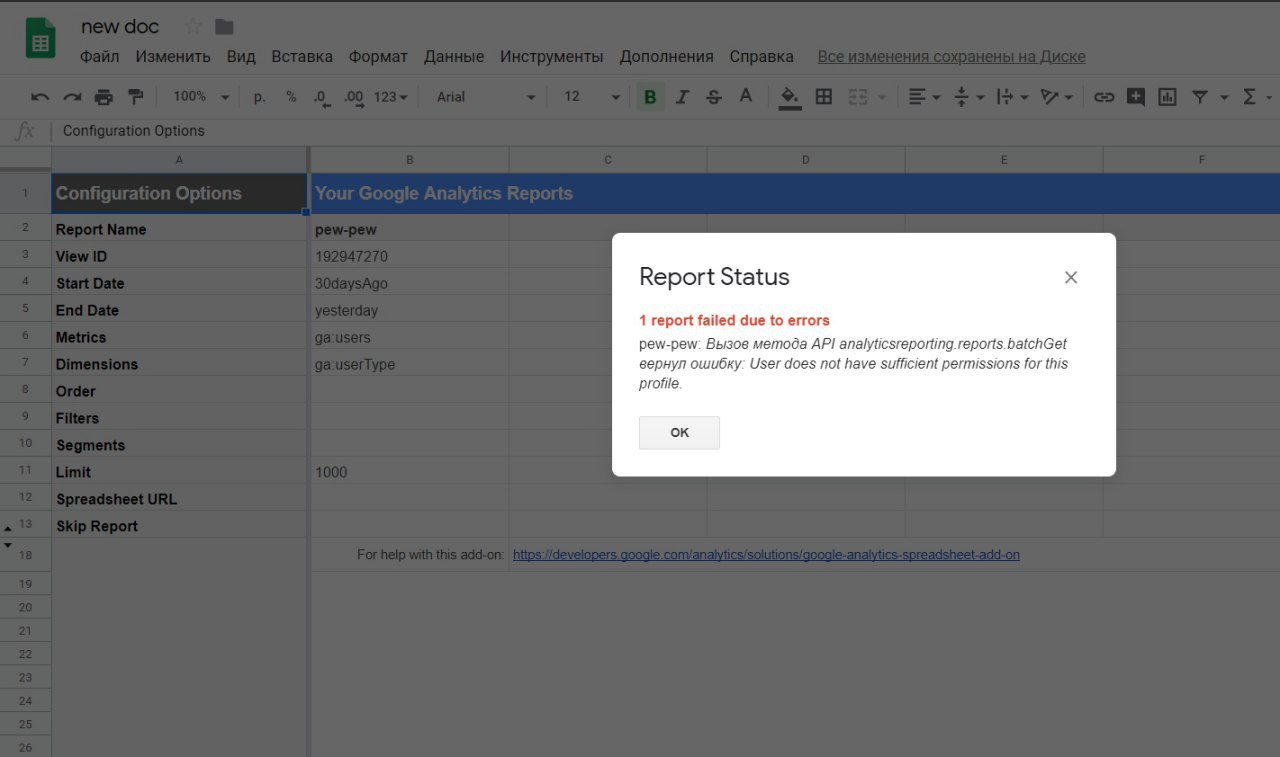Select column A header
Screen dimensions: 1280x757
pyautogui.click(x=180, y=160)
